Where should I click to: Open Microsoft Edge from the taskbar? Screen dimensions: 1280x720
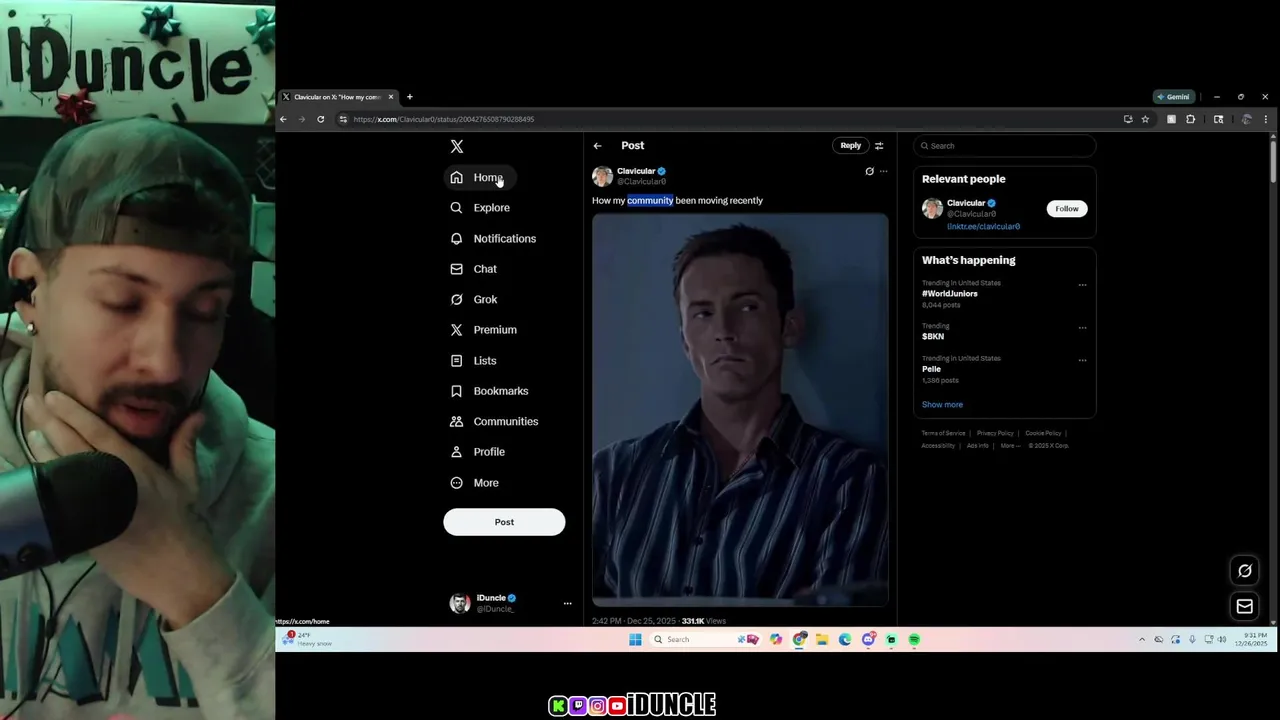(x=845, y=640)
